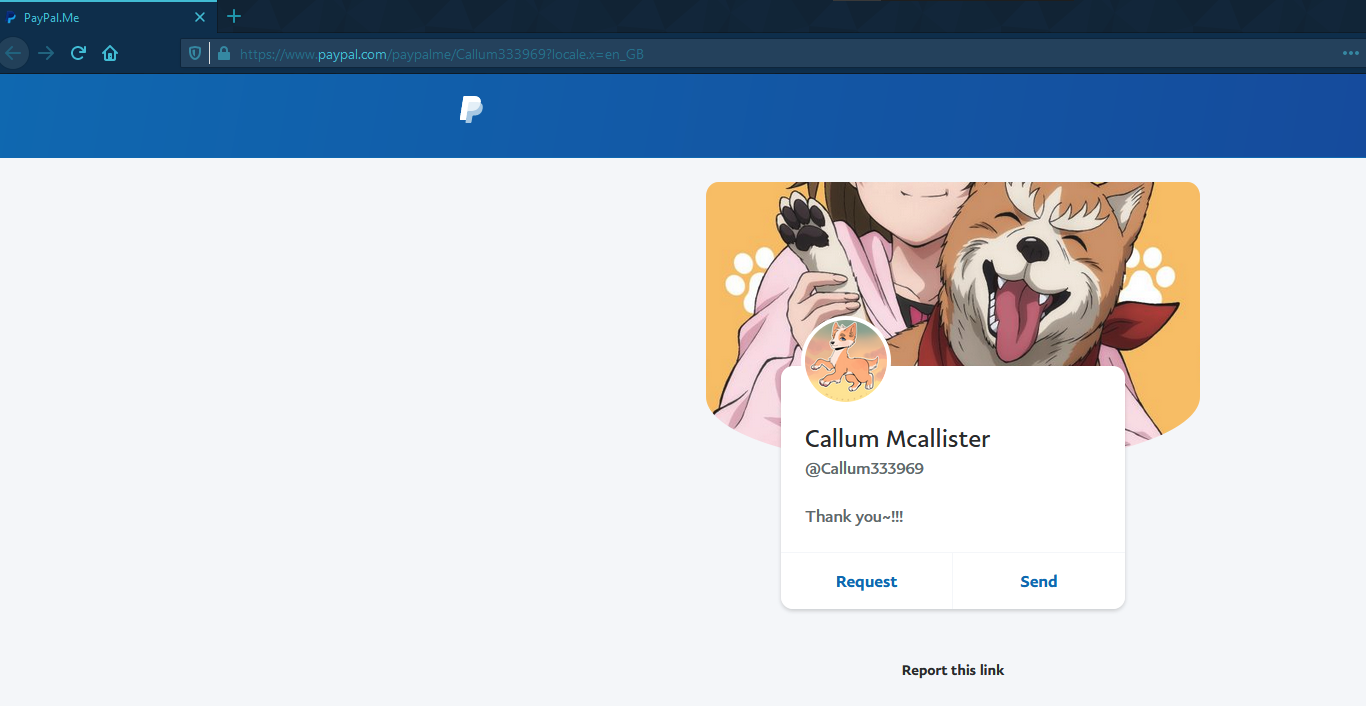This screenshot has width=1366, height=706.
Task: Click the PayPal logo in header
Action: pyautogui.click(x=471, y=109)
